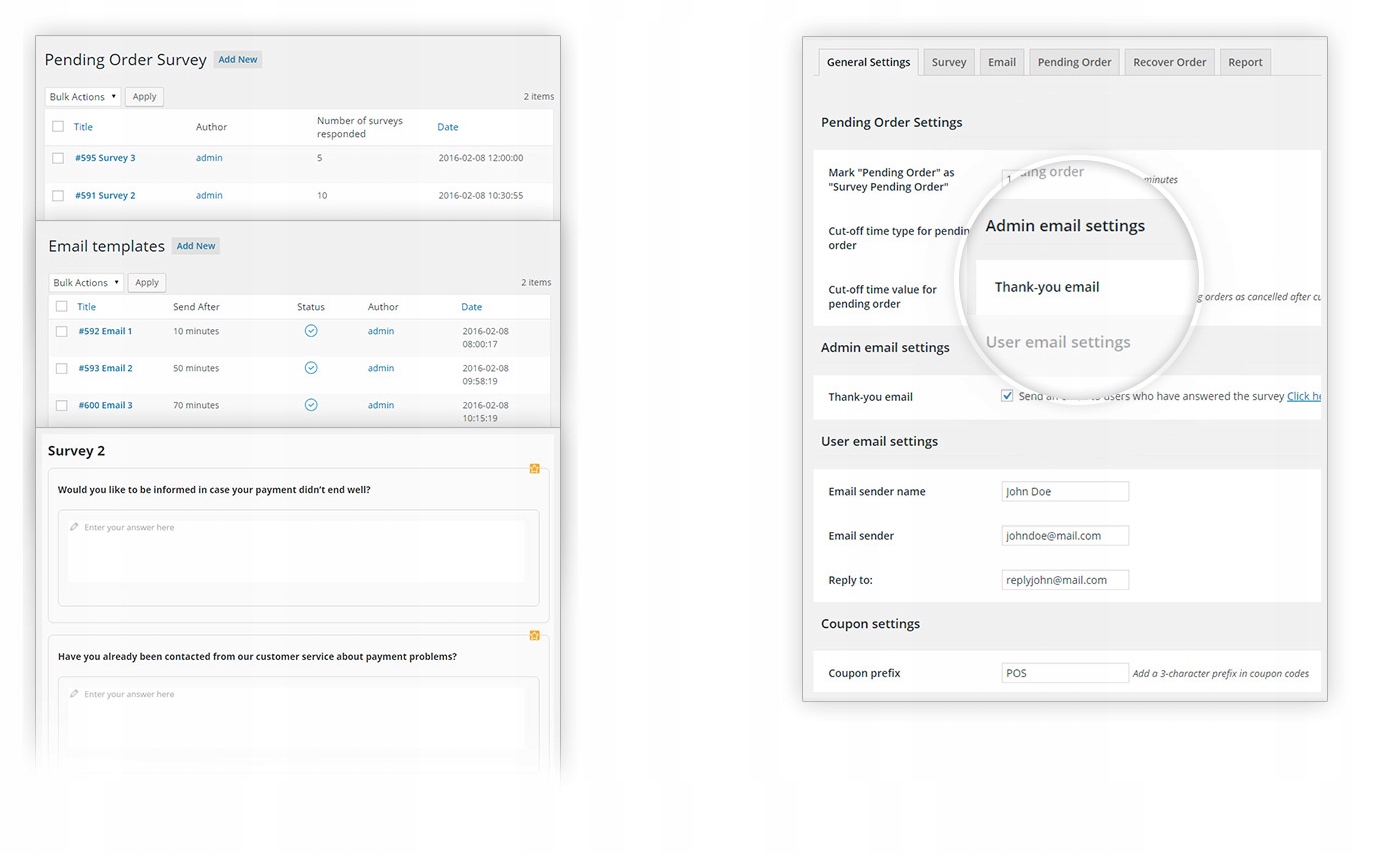Open Bulk Actions dropdown in Email templates
The width and height of the screenshot is (1388, 854).
coord(86,283)
